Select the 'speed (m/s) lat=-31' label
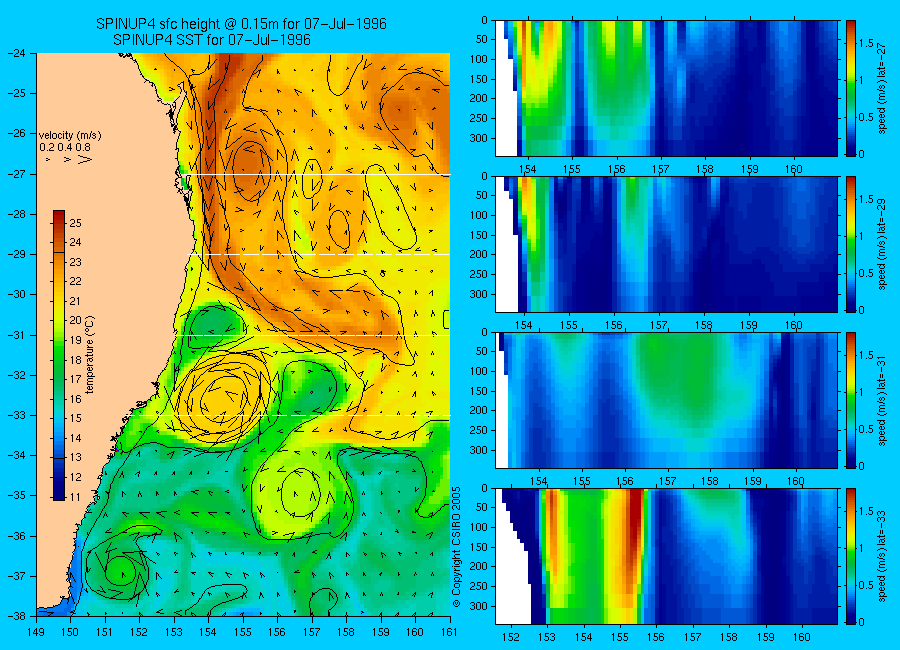This screenshot has width=900, height=650. 882,400
